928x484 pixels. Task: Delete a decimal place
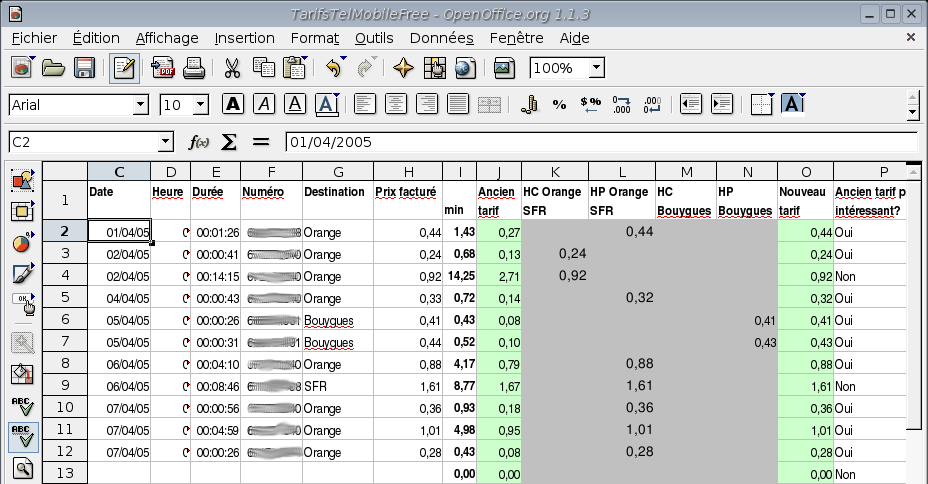coord(652,105)
